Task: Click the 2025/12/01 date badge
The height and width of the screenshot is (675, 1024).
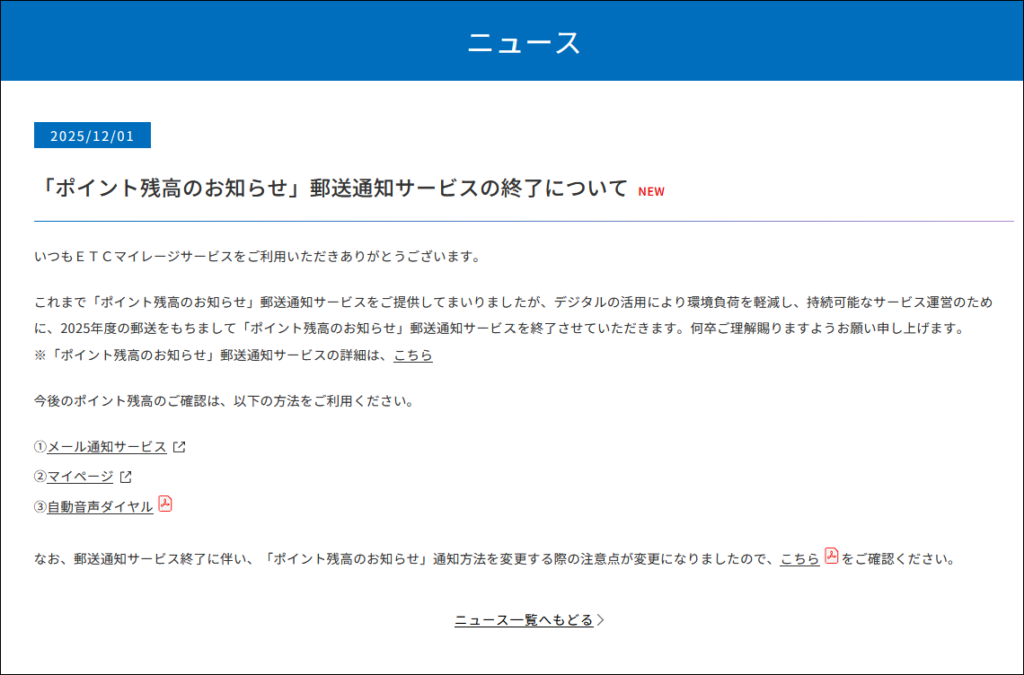Action: (x=92, y=136)
